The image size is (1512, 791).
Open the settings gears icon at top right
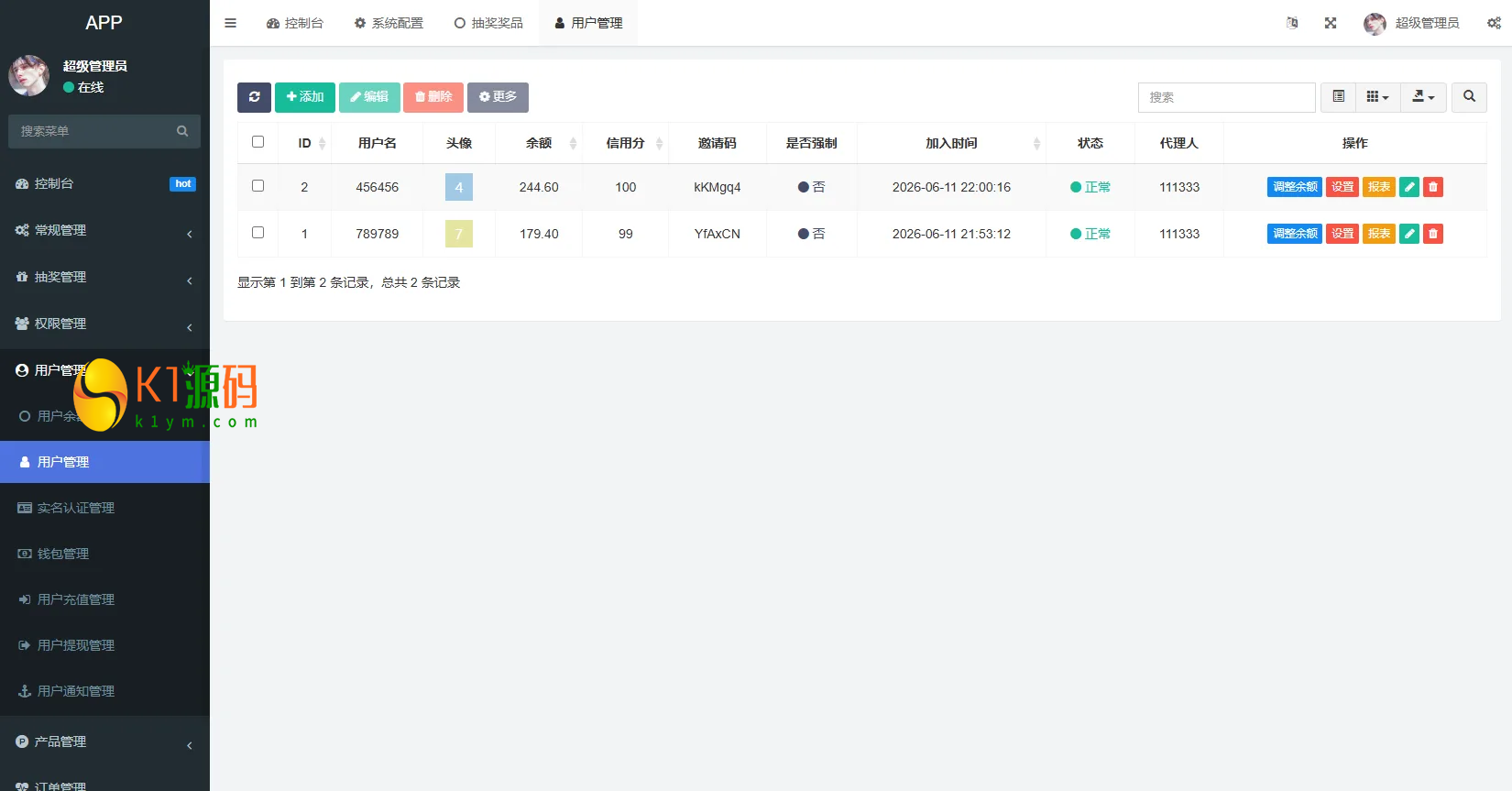click(x=1494, y=23)
